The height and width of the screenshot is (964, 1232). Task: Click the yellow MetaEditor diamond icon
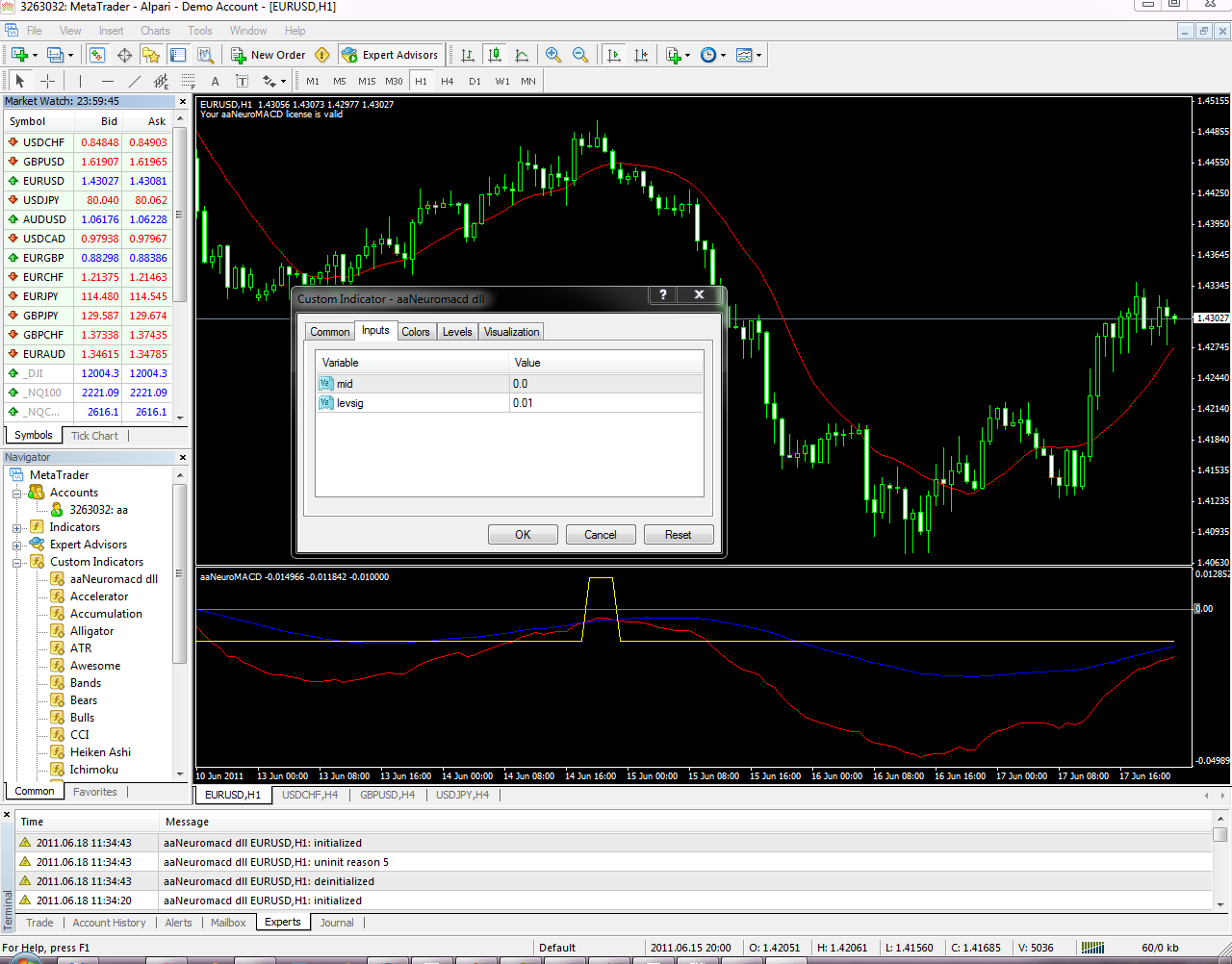(x=322, y=55)
